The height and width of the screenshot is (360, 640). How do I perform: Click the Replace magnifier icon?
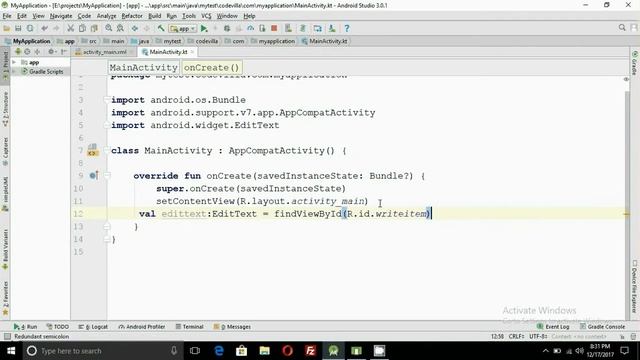[x=120, y=29]
